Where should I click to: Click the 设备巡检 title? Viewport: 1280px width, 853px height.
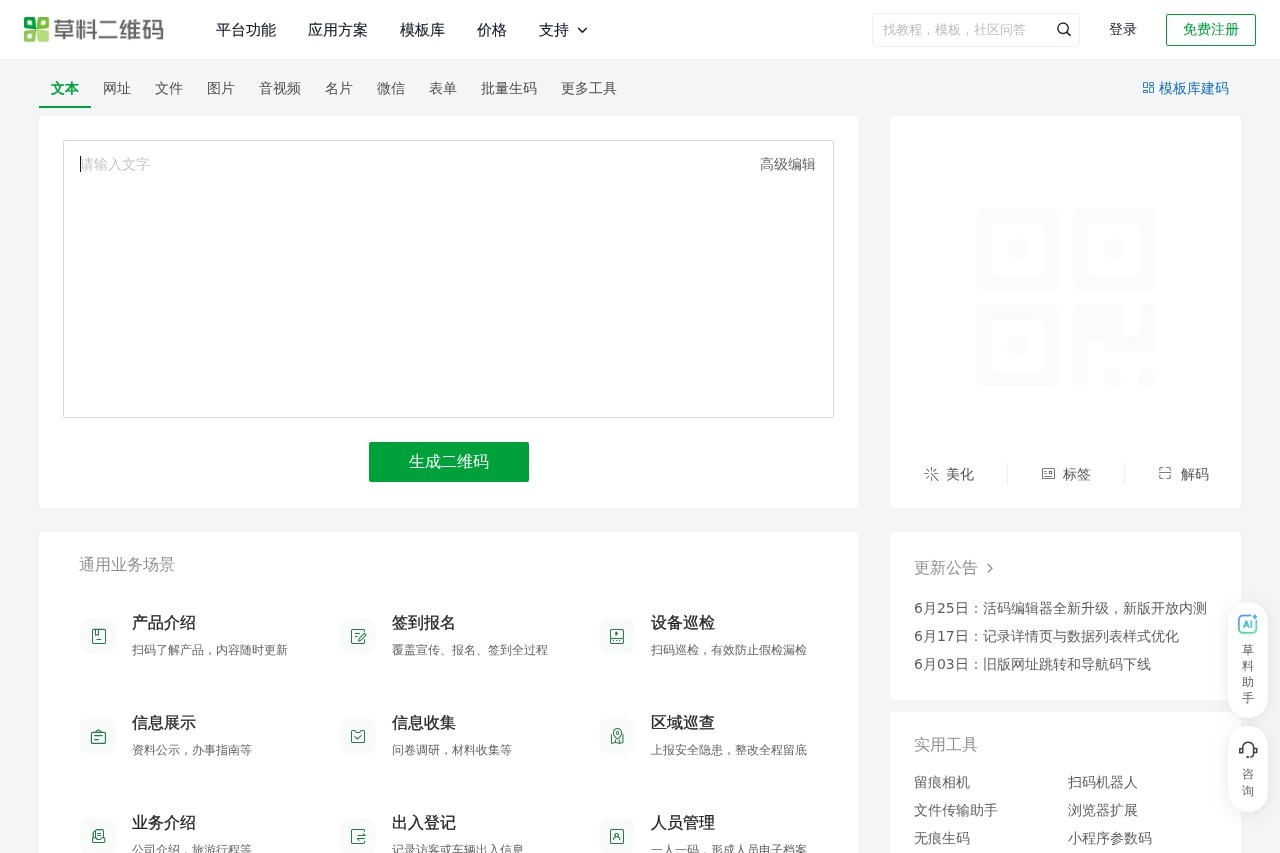683,623
